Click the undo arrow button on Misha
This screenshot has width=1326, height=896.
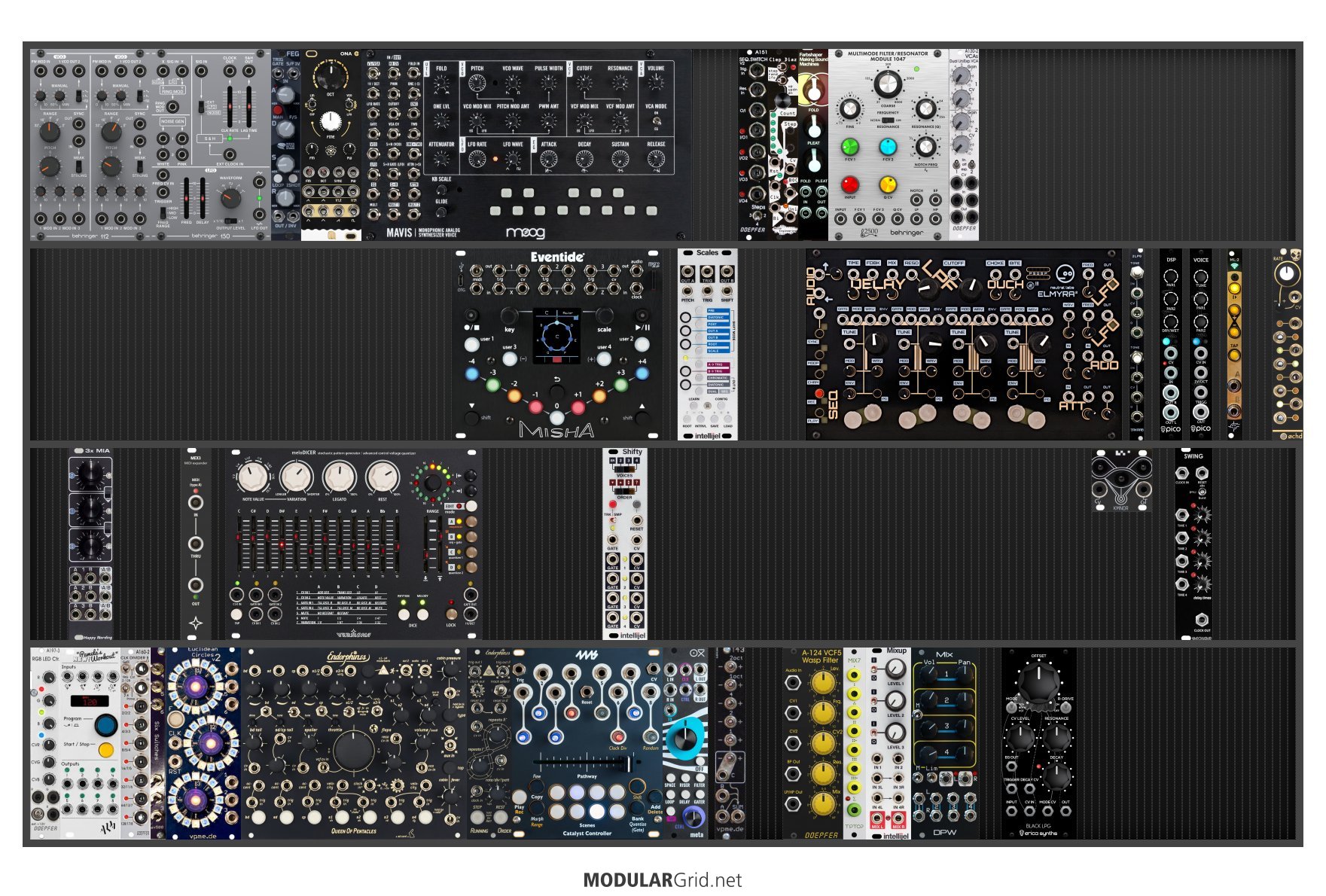(557, 392)
